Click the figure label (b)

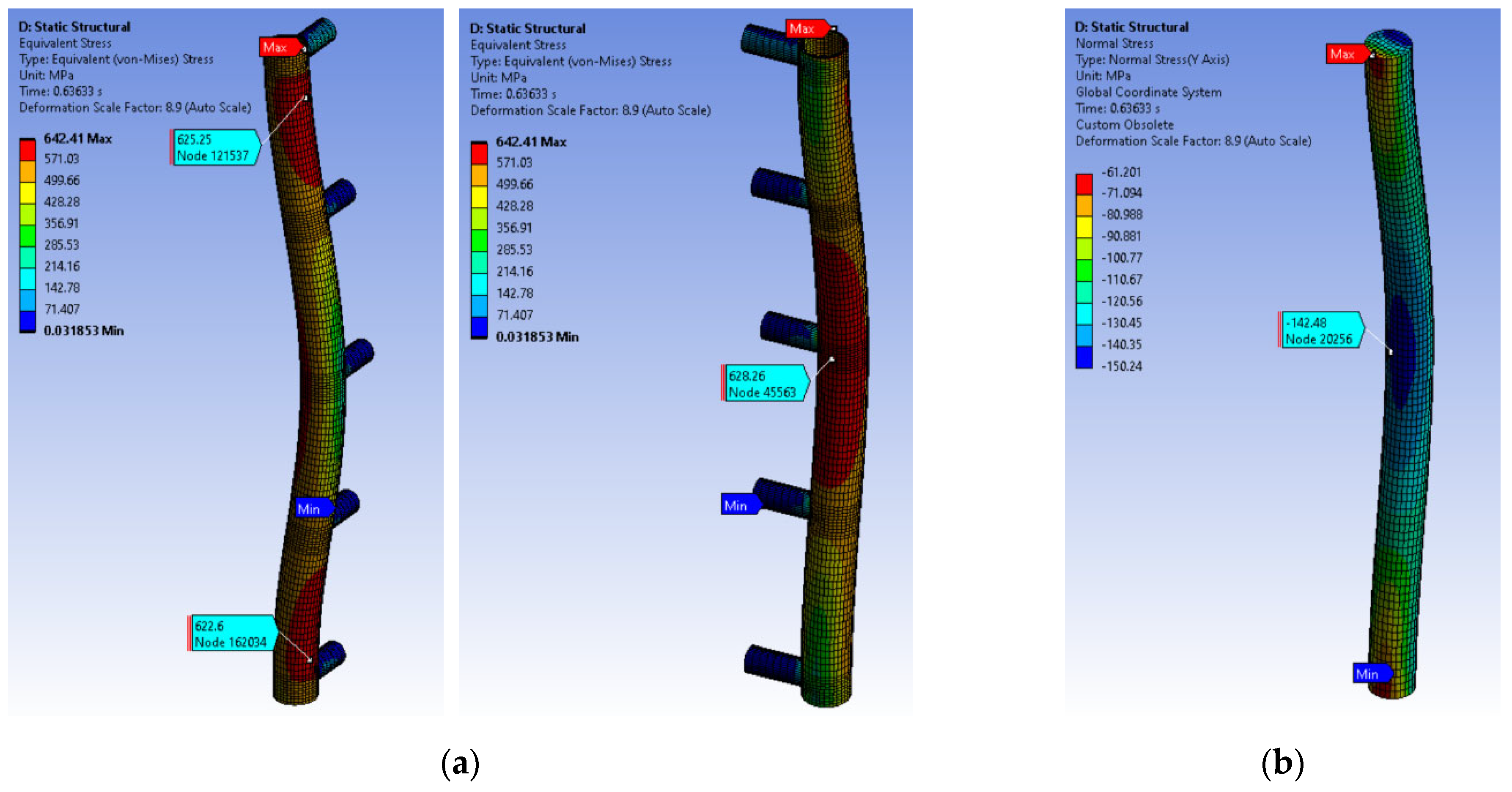pos(1282,763)
